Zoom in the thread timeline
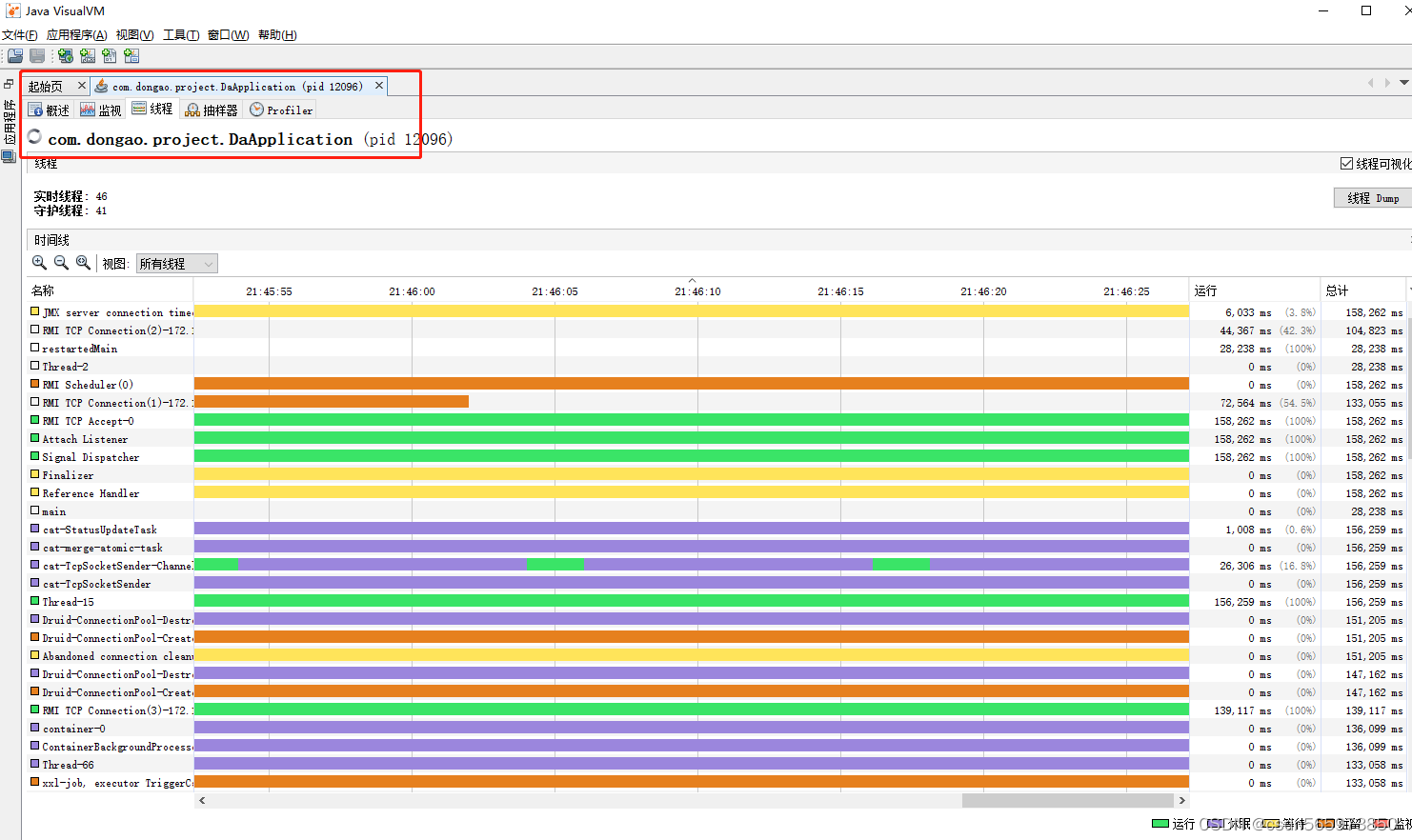 pos(39,263)
